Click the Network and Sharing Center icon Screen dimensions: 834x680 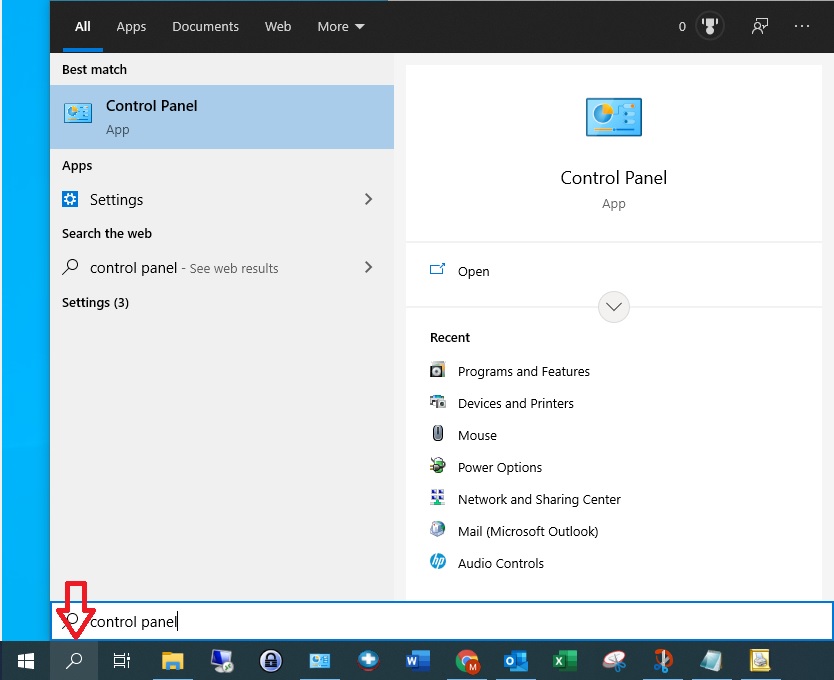click(x=437, y=497)
